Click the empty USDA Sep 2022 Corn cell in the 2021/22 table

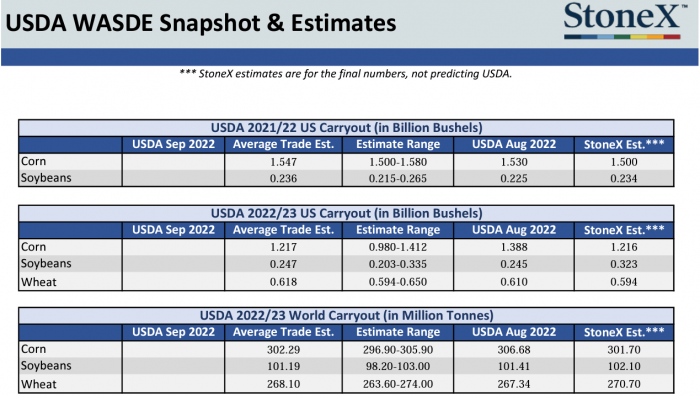pos(173,162)
